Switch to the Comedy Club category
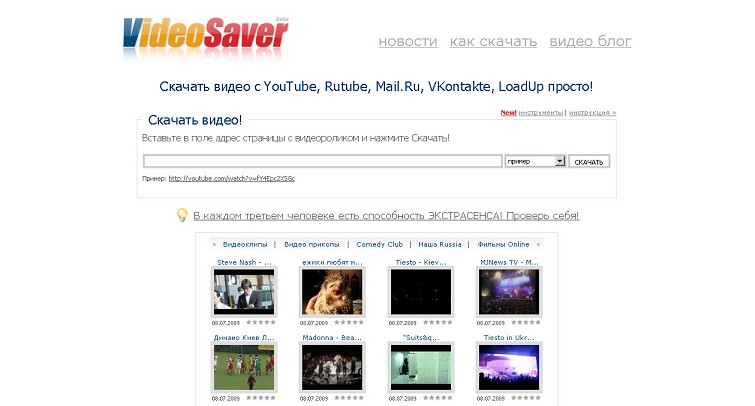 pos(379,245)
